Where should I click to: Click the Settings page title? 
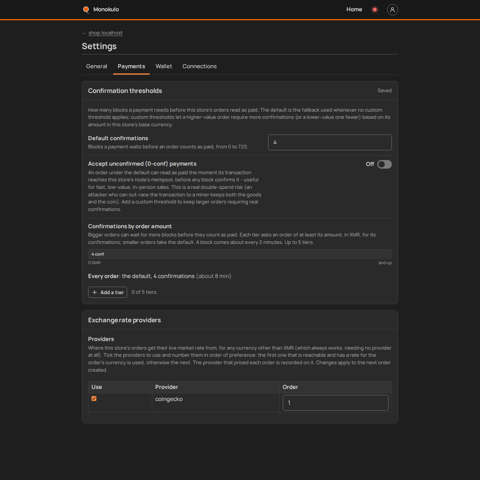click(x=99, y=46)
